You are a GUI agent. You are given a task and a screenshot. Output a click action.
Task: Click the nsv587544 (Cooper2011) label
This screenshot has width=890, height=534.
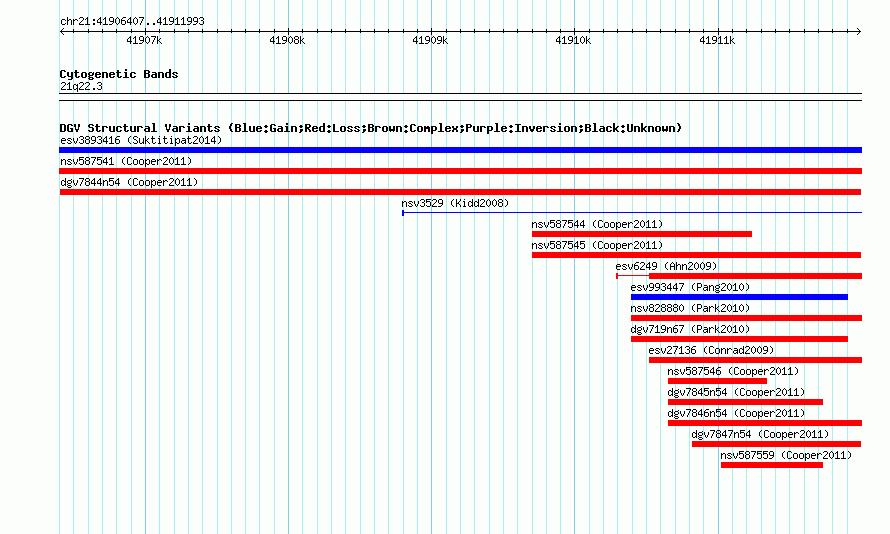coord(597,224)
